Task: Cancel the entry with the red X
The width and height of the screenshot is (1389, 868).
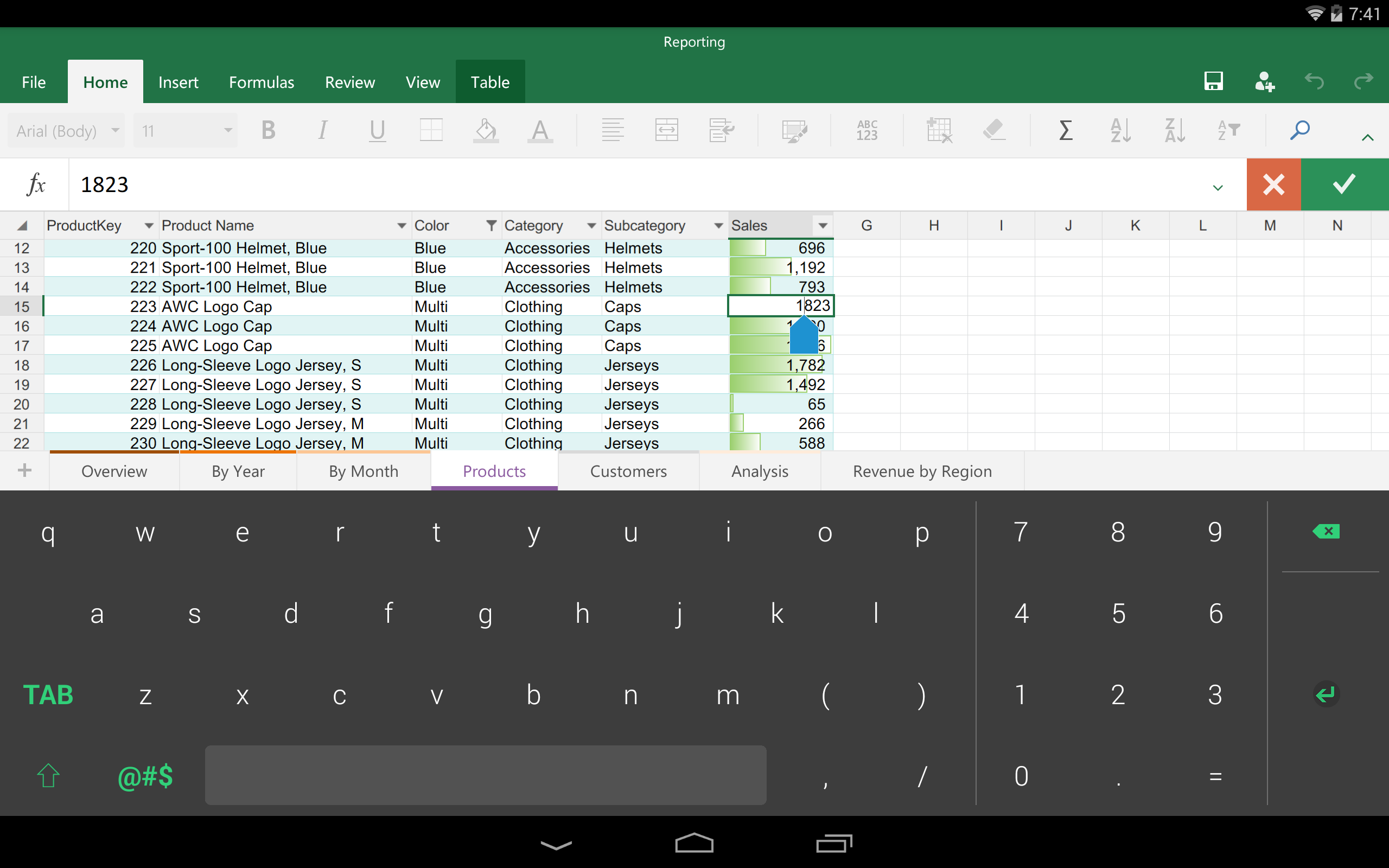Action: (x=1273, y=184)
